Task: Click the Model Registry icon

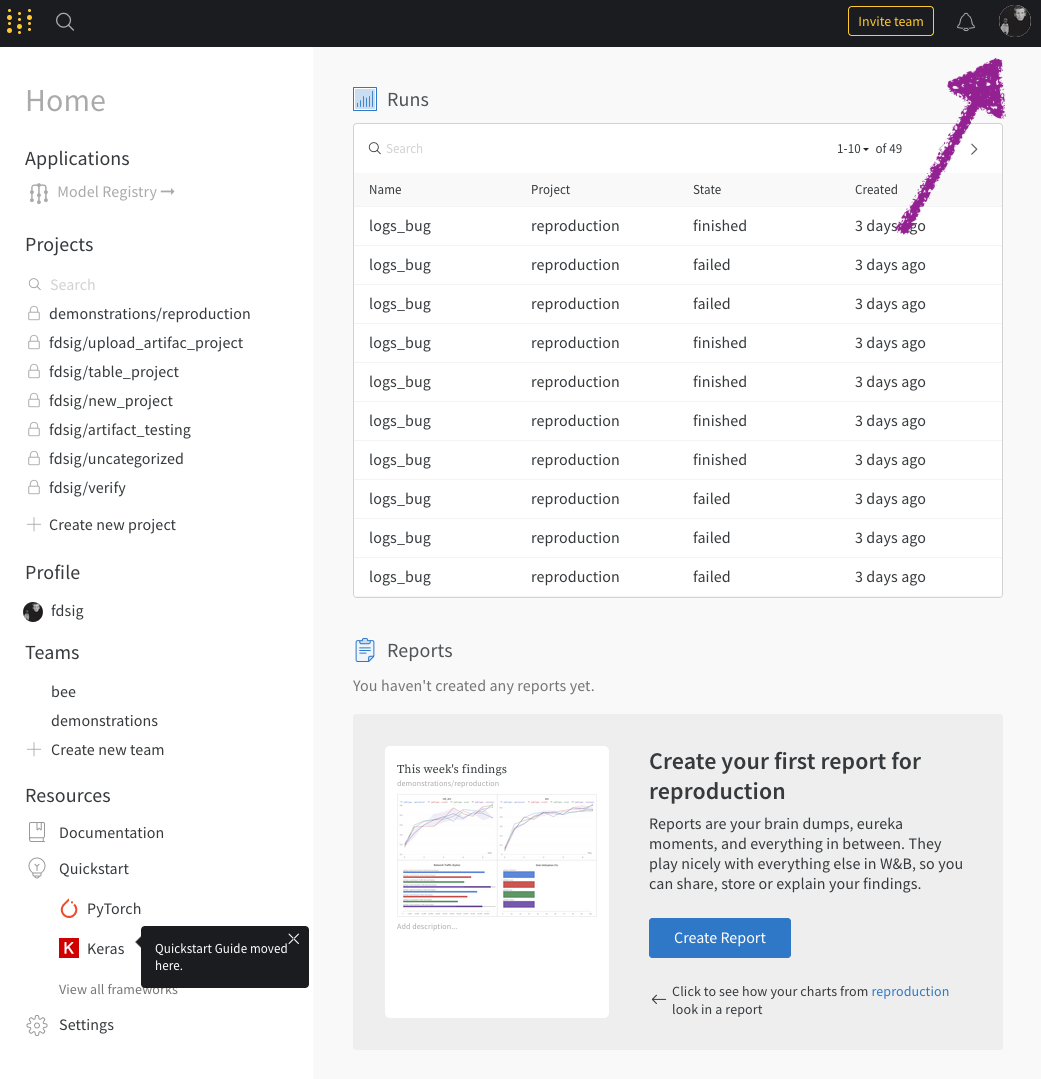Action: tap(39, 193)
